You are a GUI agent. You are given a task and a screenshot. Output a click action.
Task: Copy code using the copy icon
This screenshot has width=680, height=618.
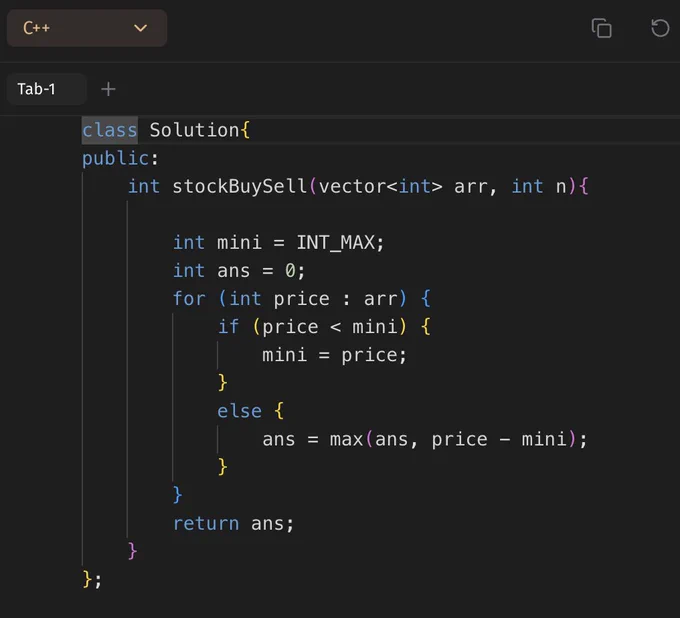[x=602, y=28]
